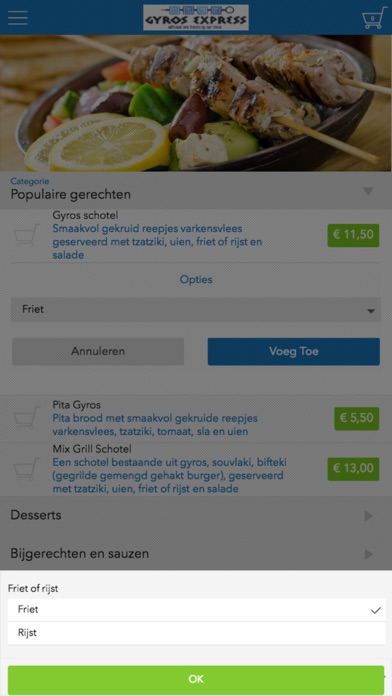Tap cart icon beside Pita Gyros
This screenshot has height=696, width=392.
(x=26, y=418)
